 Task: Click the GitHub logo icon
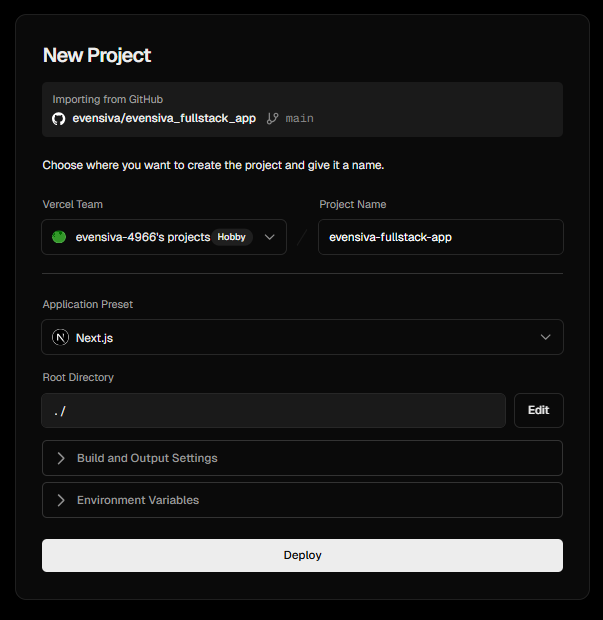click(x=59, y=119)
